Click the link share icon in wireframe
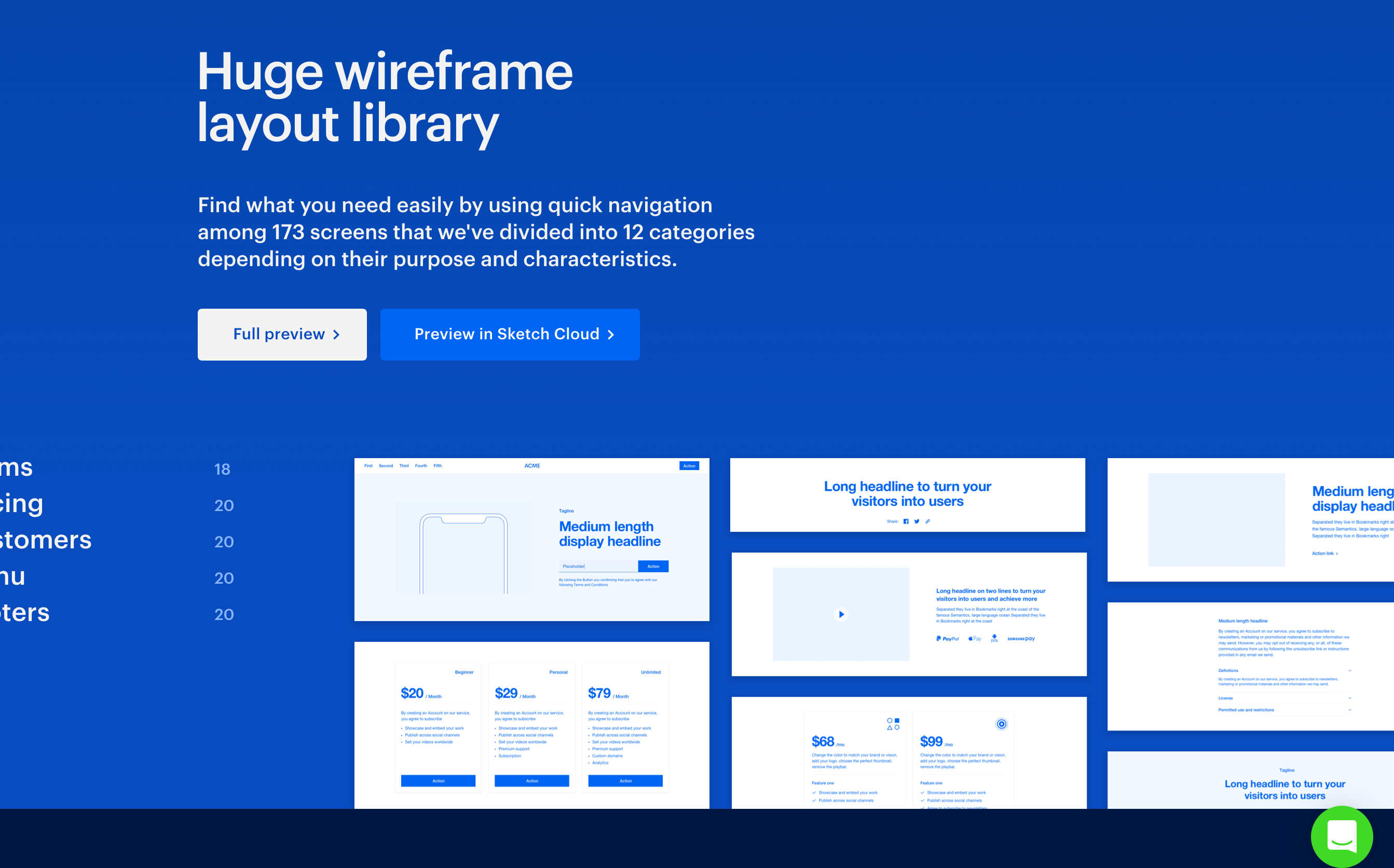 click(x=928, y=521)
